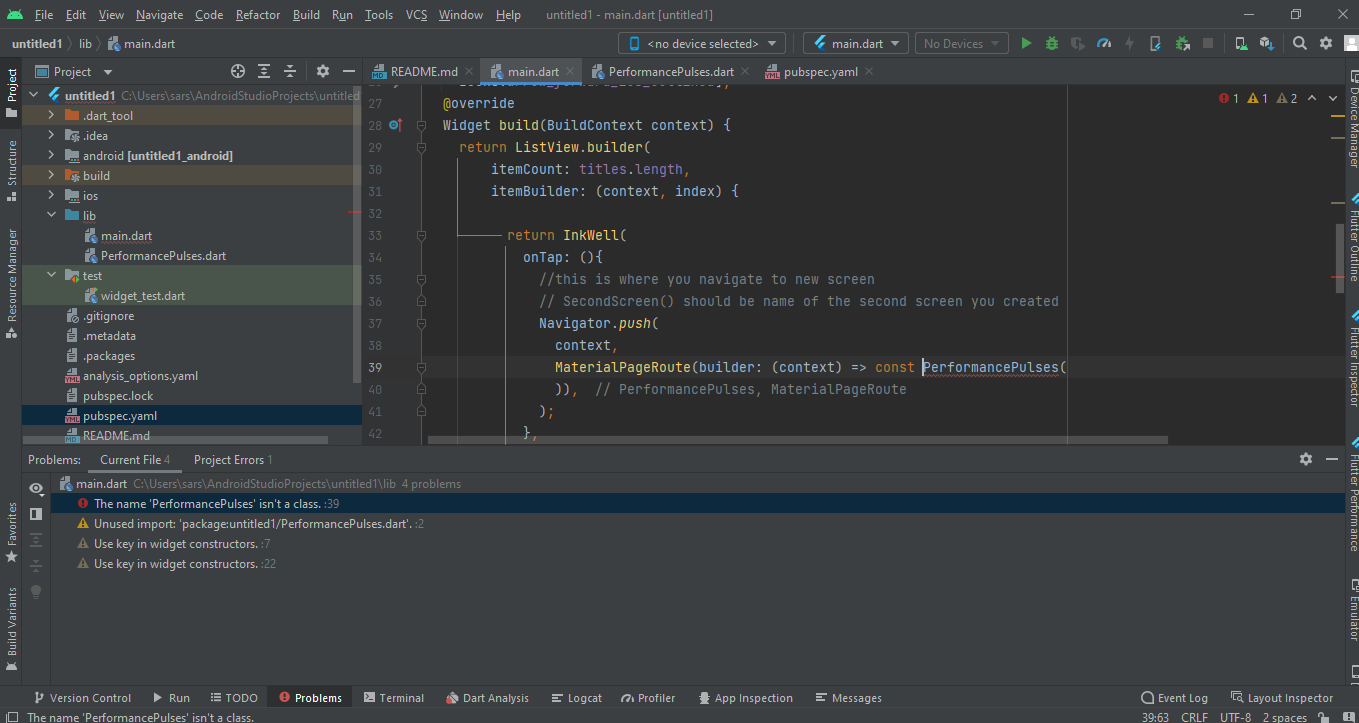Image resolution: width=1359 pixels, height=723 pixels.
Task: Click the CRLF line separator in status bar
Action: pyautogui.click(x=1194, y=717)
